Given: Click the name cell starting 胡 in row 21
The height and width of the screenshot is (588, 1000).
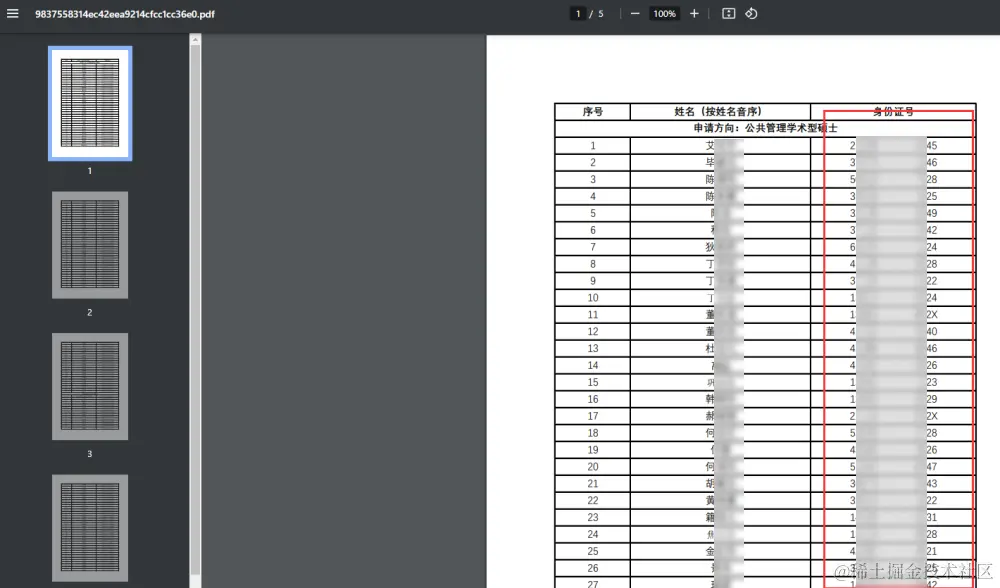Looking at the screenshot, I should point(720,483).
